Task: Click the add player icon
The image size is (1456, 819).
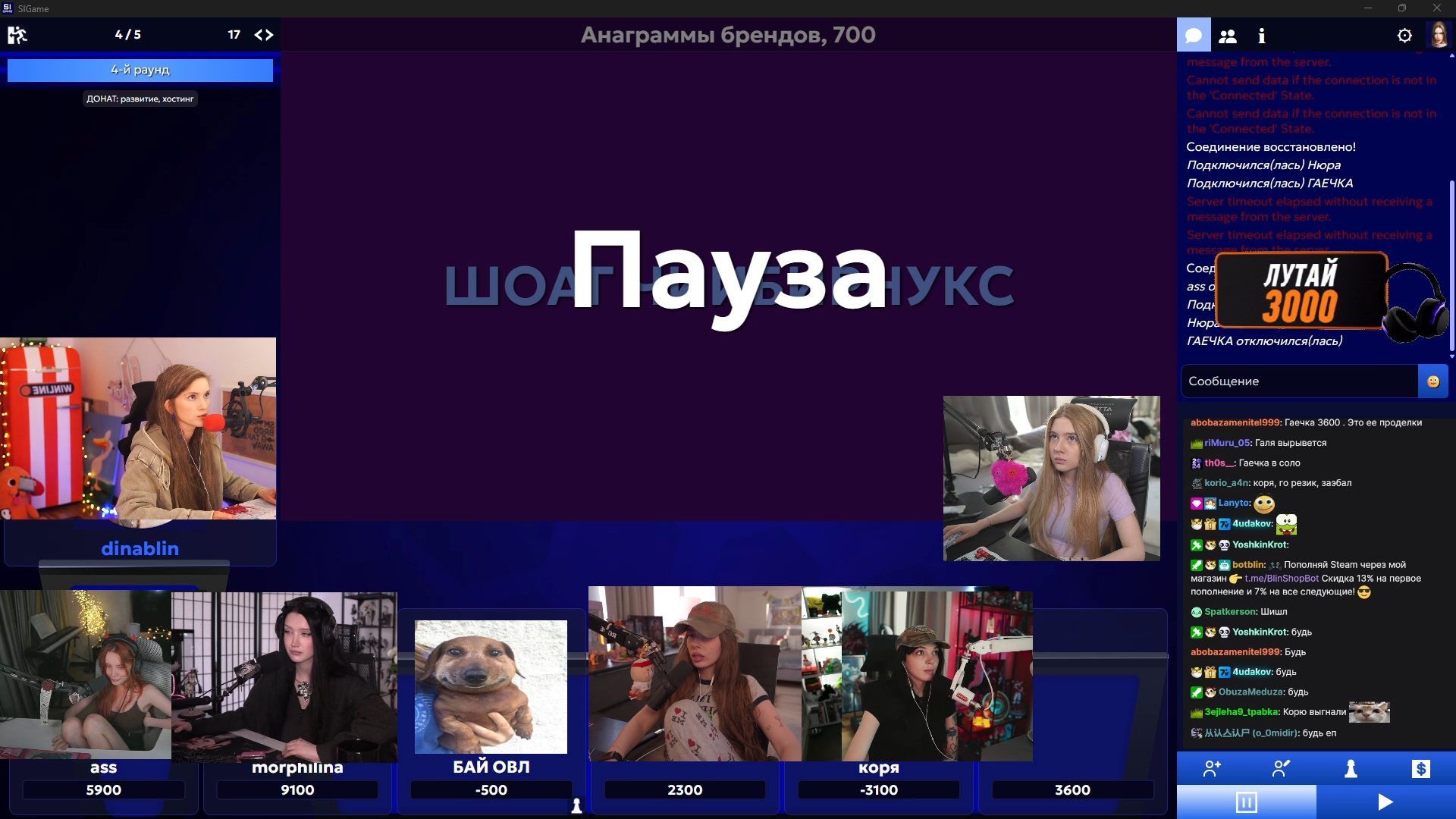Action: [x=1212, y=769]
